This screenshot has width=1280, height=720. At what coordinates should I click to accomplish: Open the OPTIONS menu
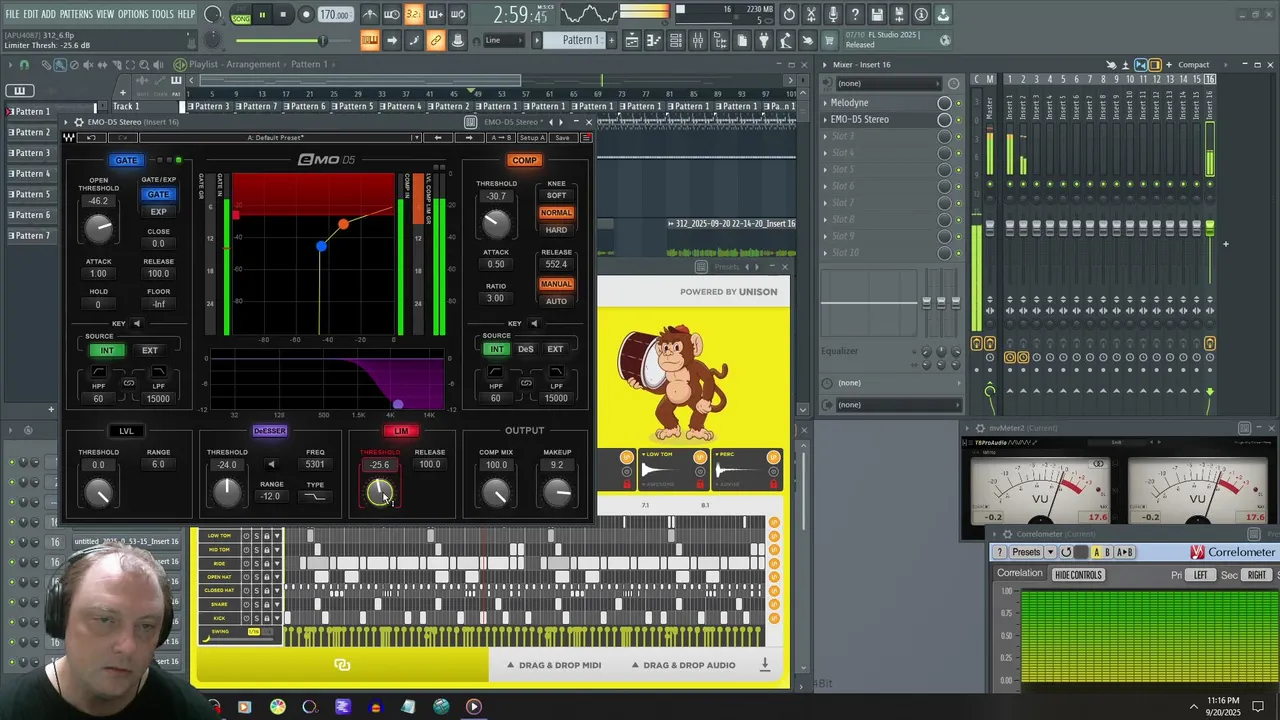coord(133,14)
